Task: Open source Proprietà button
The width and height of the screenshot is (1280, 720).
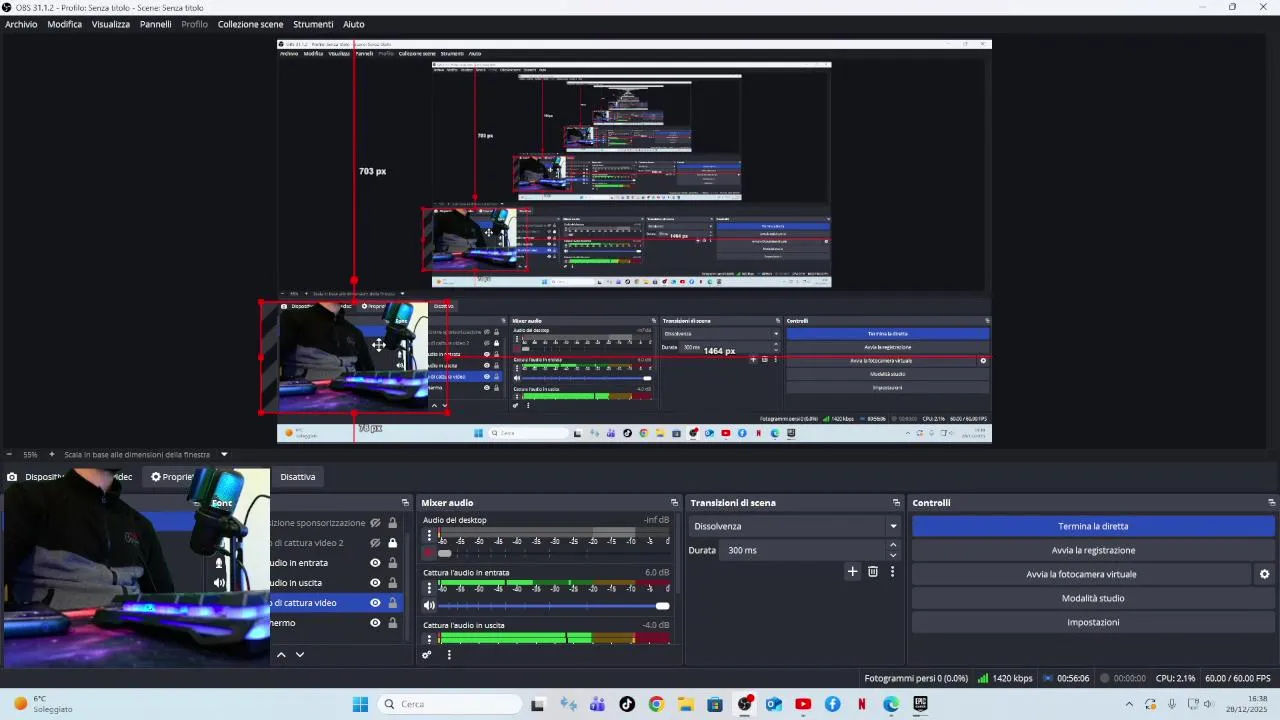Action: pos(171,477)
